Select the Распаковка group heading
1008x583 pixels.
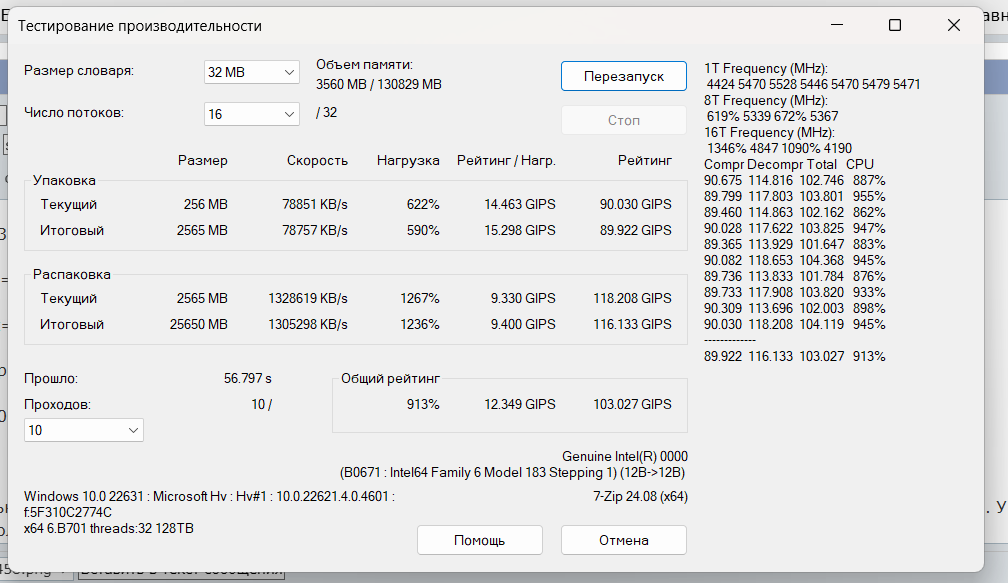72,274
